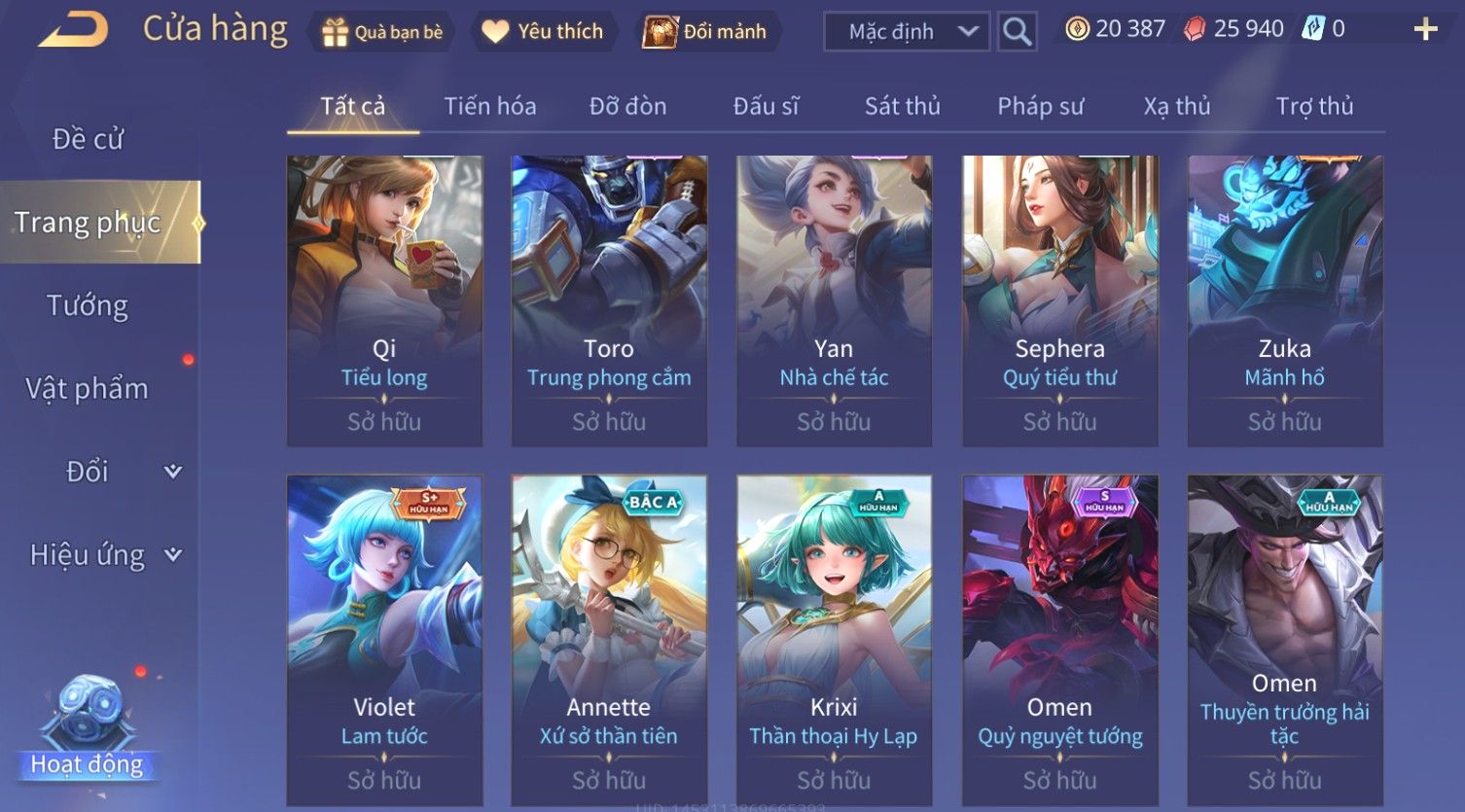The width and height of the screenshot is (1465, 812).
Task: Open the Violet Lam tước skin card
Action: [384, 641]
